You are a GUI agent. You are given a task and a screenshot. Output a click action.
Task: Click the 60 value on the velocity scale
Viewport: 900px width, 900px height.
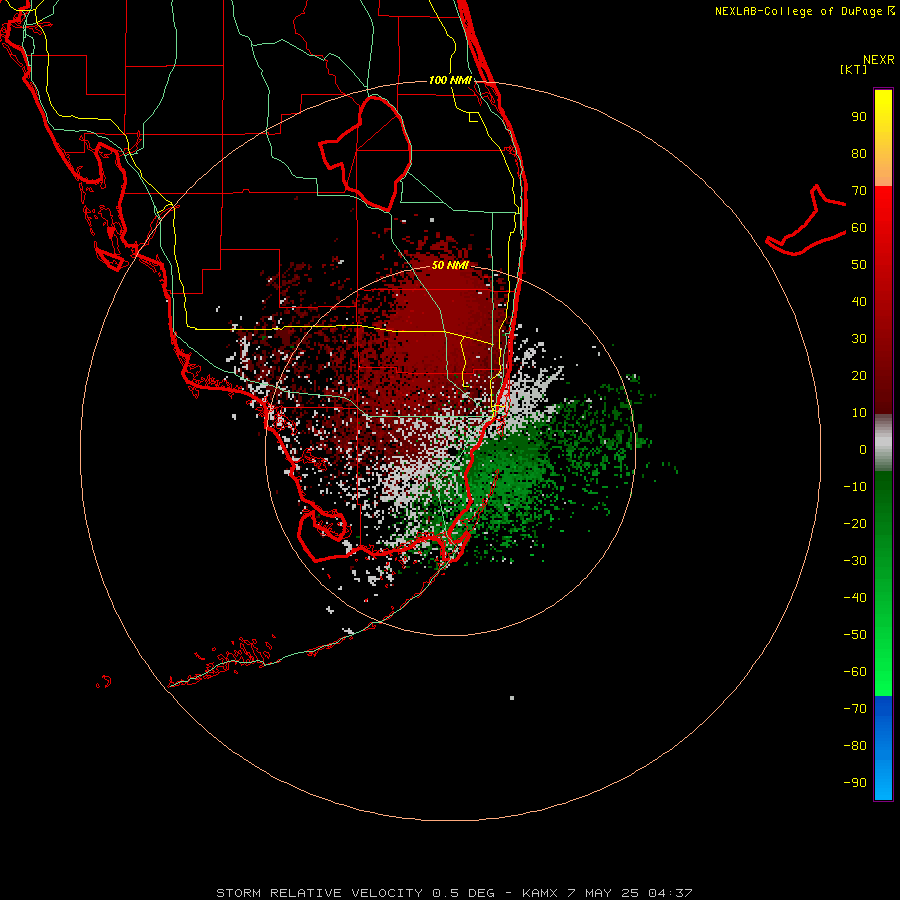pos(859,228)
